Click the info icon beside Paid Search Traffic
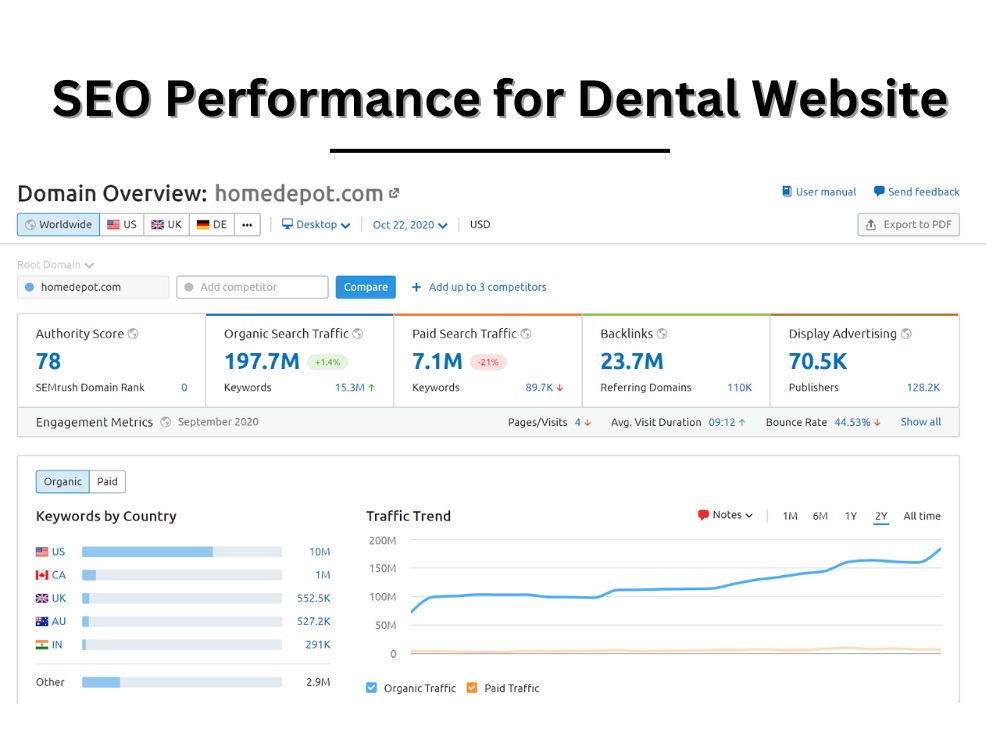The width and height of the screenshot is (1000, 750). coord(526,334)
